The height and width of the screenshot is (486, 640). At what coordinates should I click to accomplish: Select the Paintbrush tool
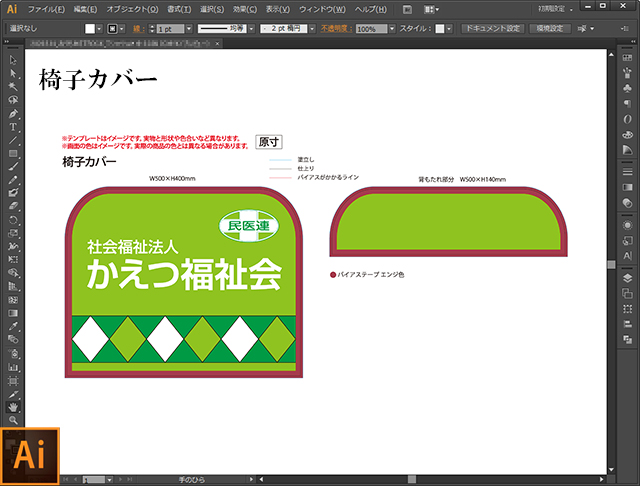tap(13, 166)
